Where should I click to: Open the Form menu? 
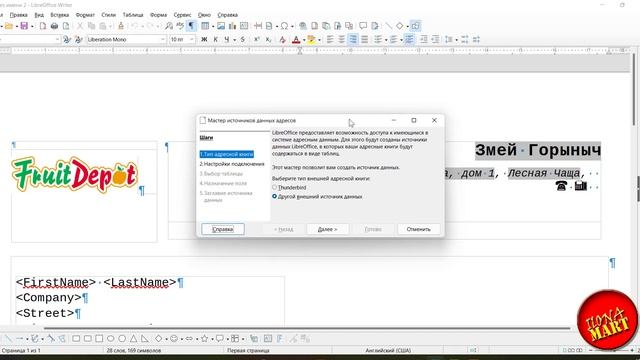158,15
